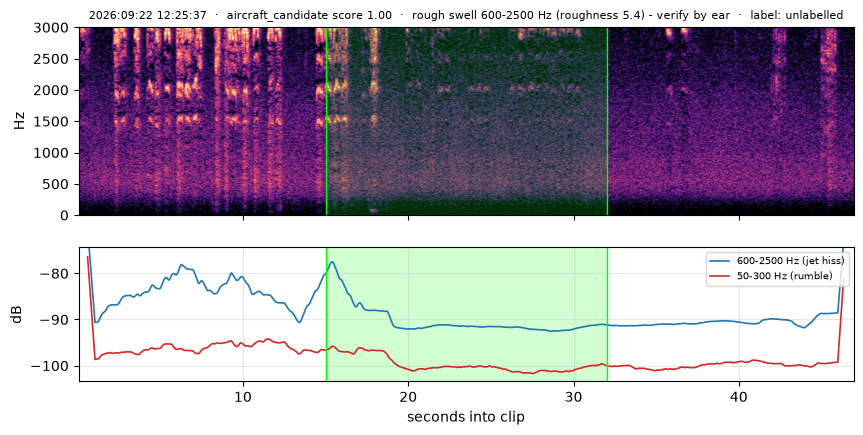Click the 40 tick label on time axis
This screenshot has width=863, height=435.
(x=739, y=396)
